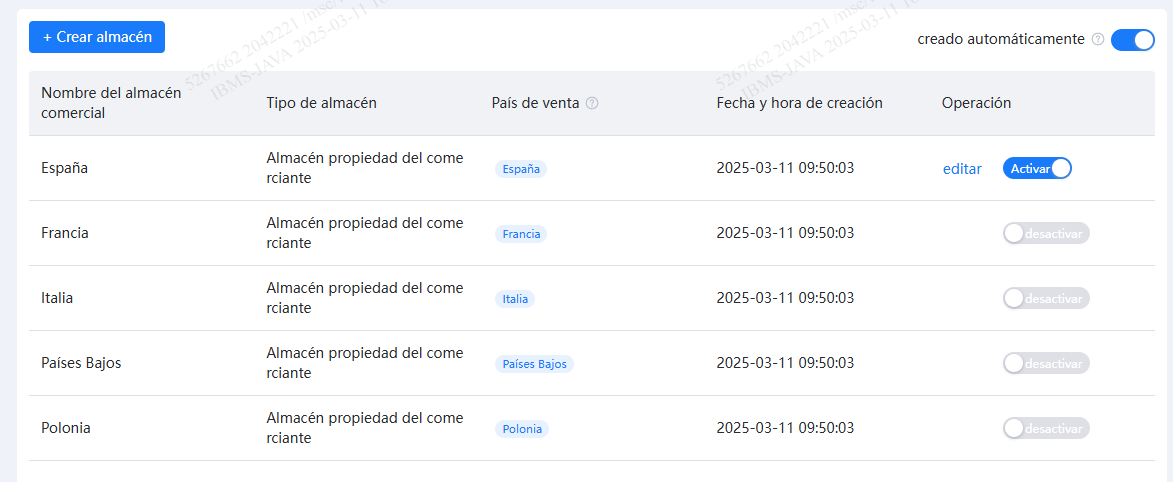The width and height of the screenshot is (1173, 482).
Task: Enable the Polonia warehouse toggle
Action: (1045, 428)
